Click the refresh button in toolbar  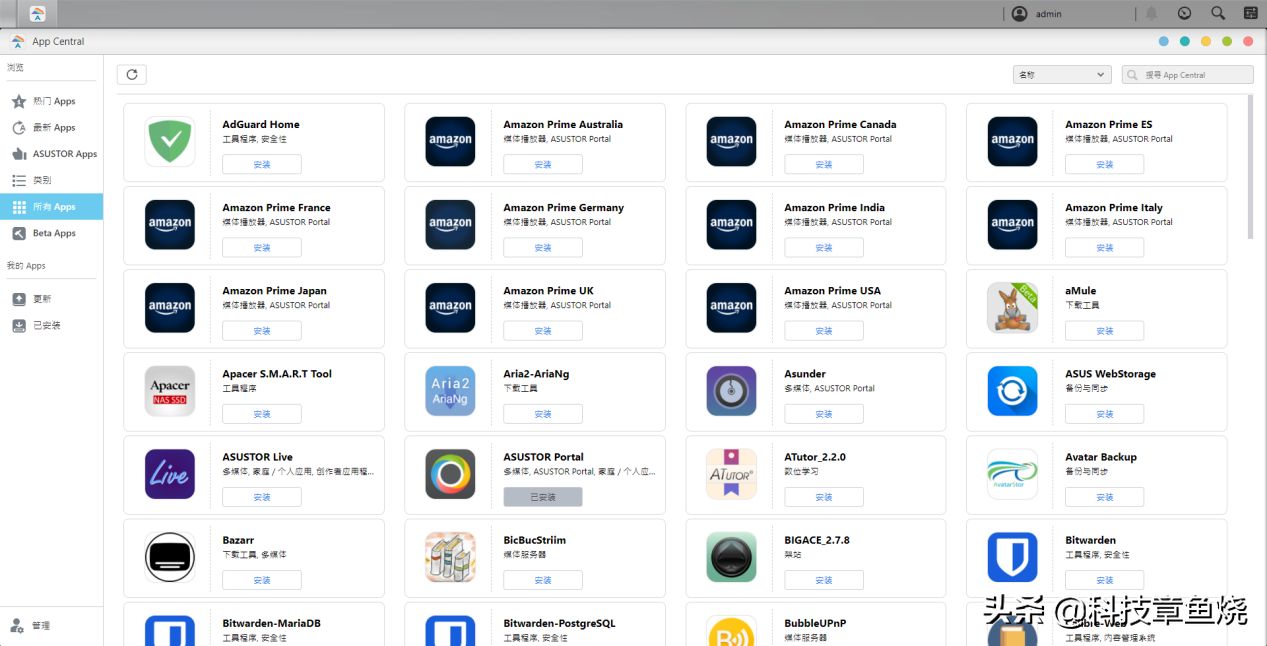(x=131, y=75)
